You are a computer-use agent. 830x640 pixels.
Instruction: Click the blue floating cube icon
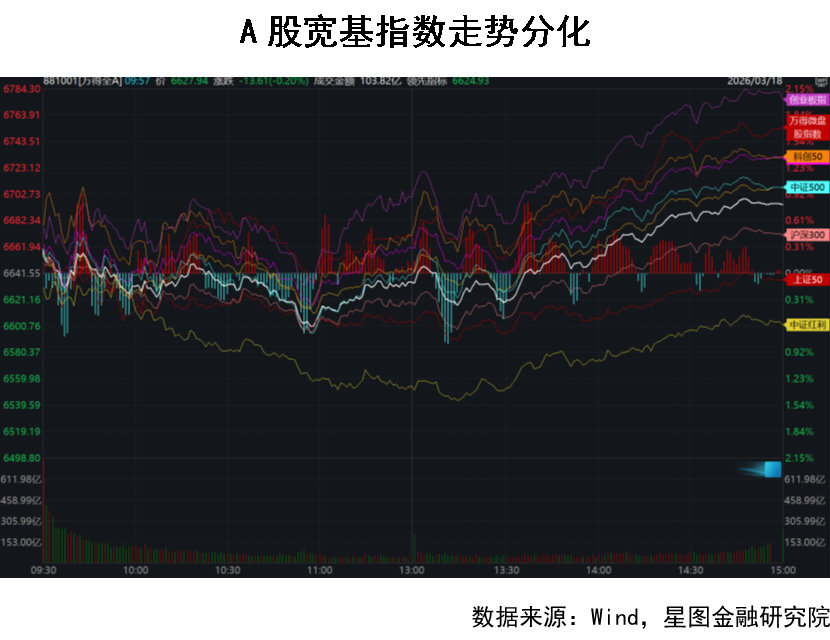[x=771, y=469]
